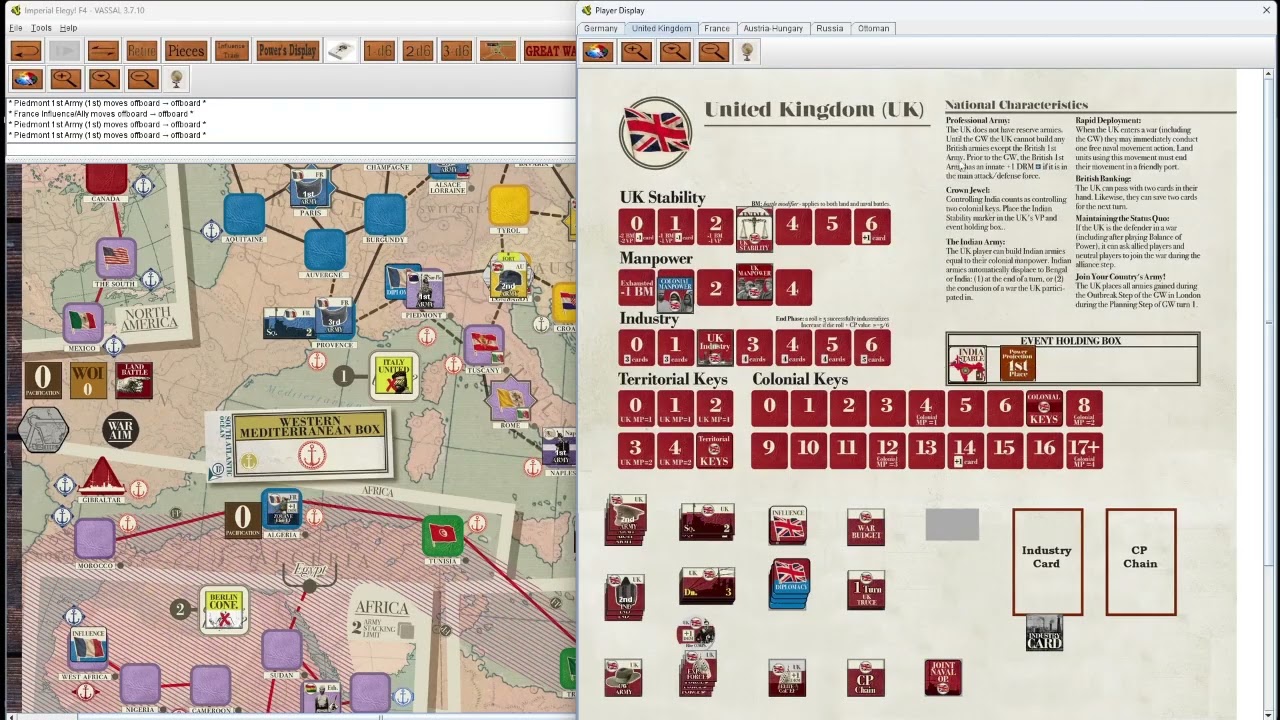Select the Colonial Manpower marker

[x=675, y=290]
